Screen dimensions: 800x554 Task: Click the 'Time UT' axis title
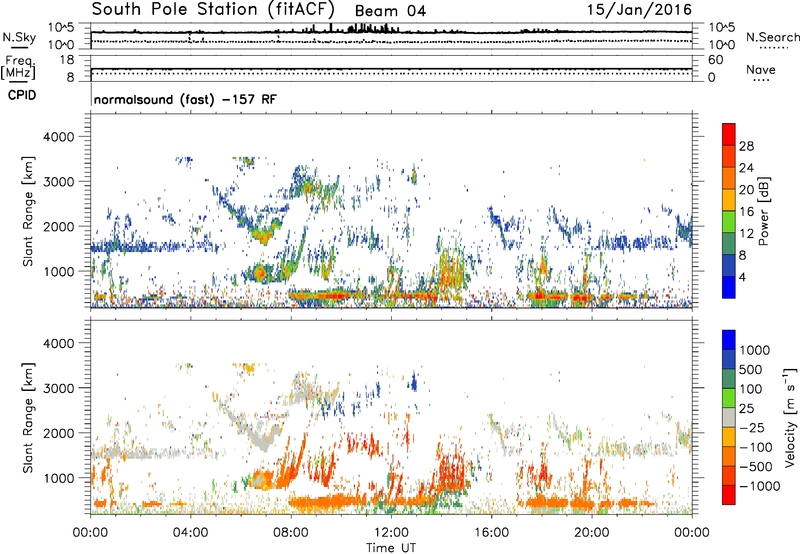(x=391, y=548)
